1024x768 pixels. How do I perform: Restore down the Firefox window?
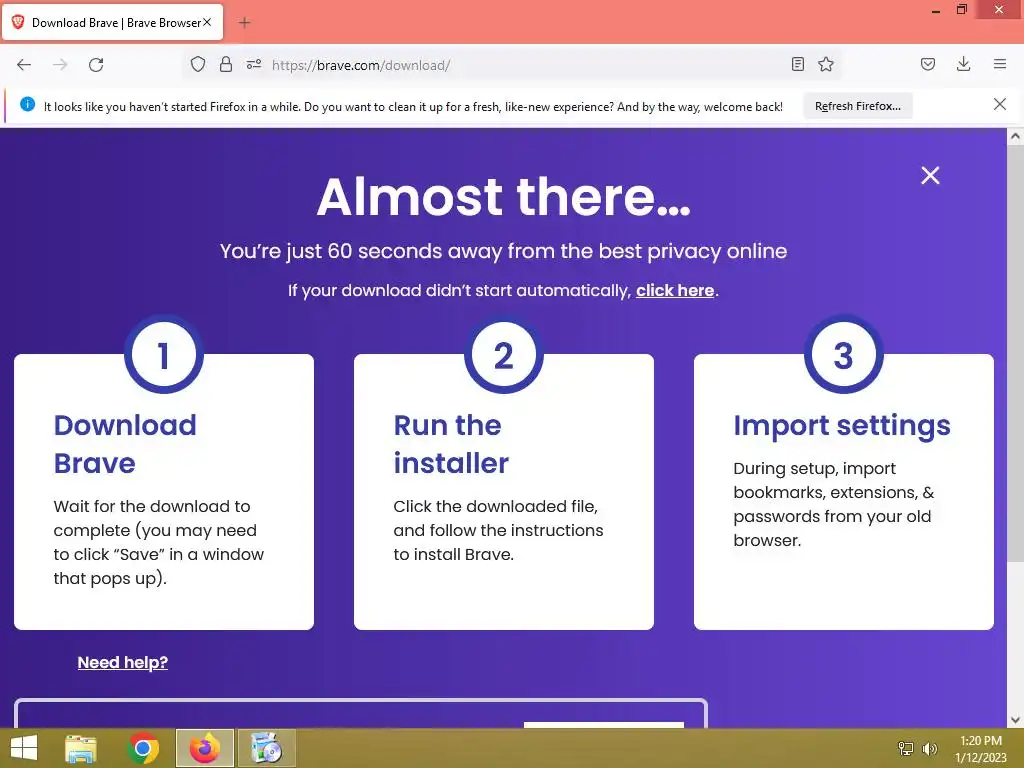(x=961, y=10)
